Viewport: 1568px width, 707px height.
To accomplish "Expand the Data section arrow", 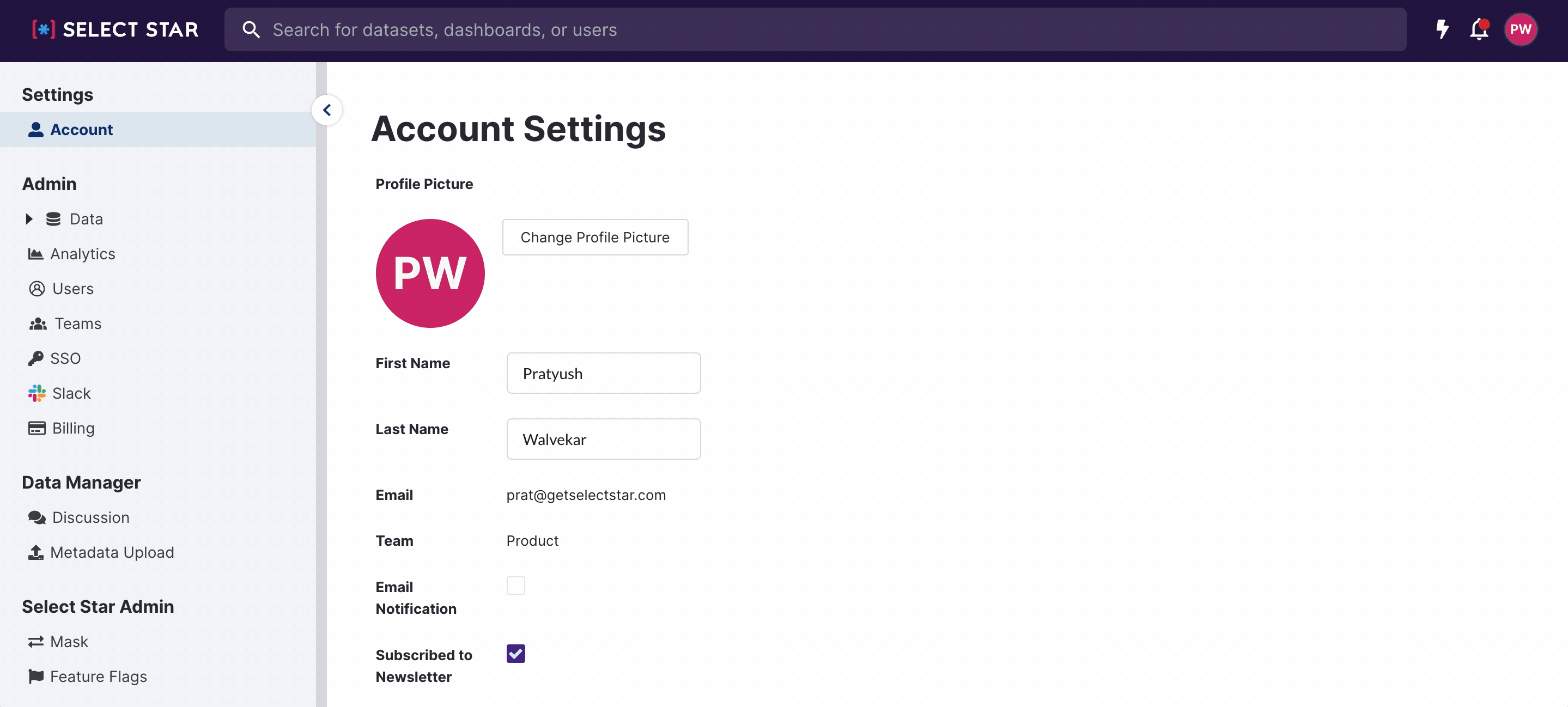I will click(x=29, y=219).
